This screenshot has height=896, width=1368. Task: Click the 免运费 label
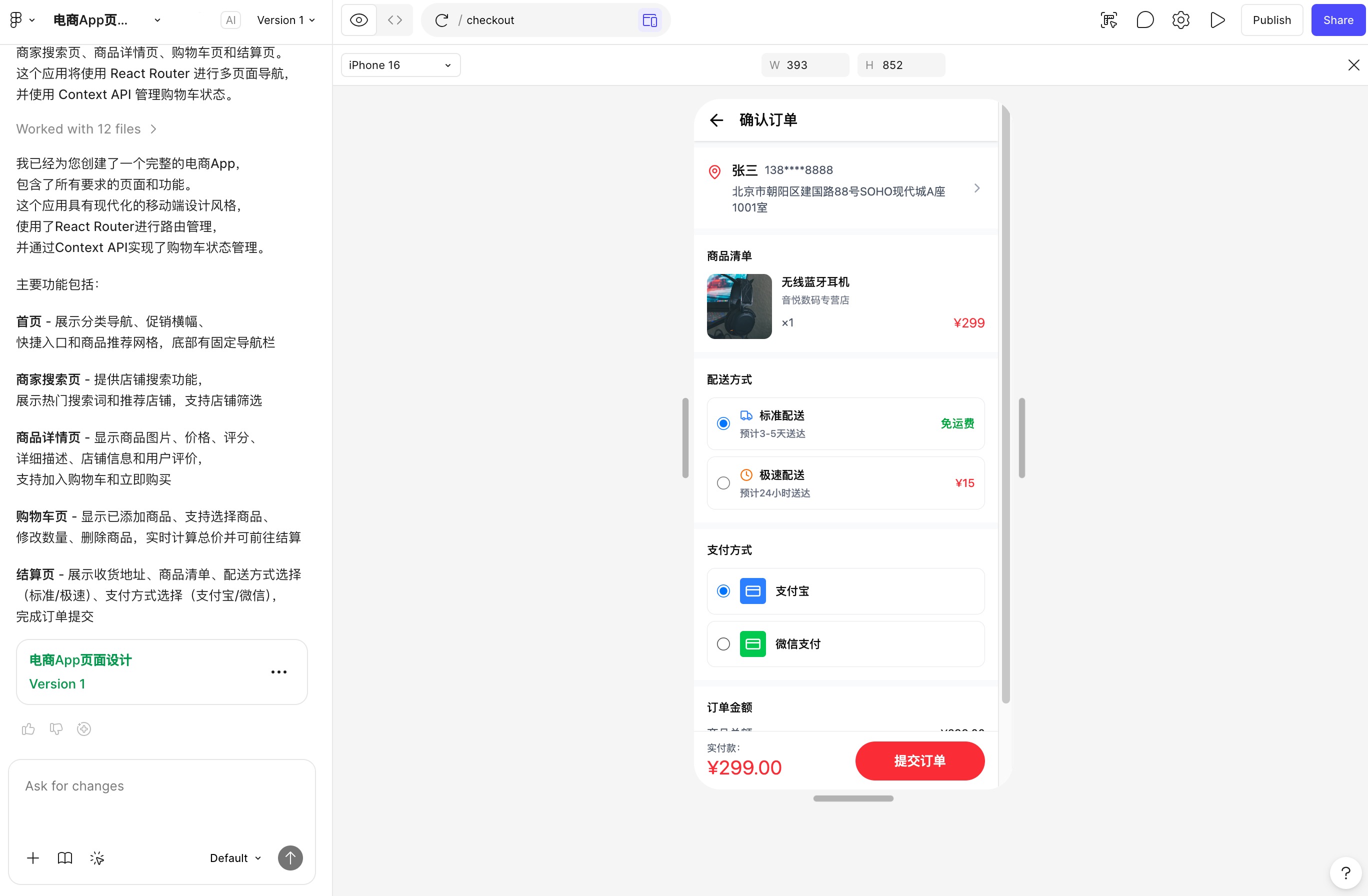957,423
